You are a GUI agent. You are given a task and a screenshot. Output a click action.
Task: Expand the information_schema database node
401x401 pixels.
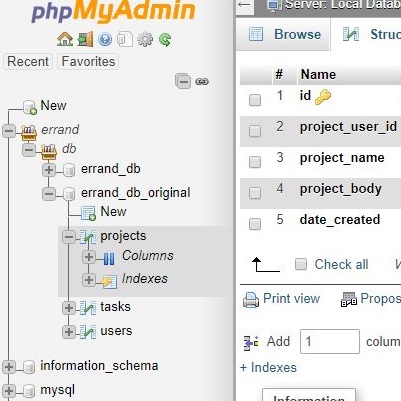[x=9, y=367]
